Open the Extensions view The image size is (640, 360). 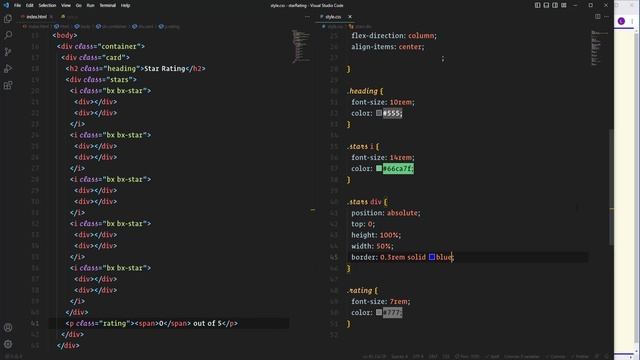(x=8, y=85)
